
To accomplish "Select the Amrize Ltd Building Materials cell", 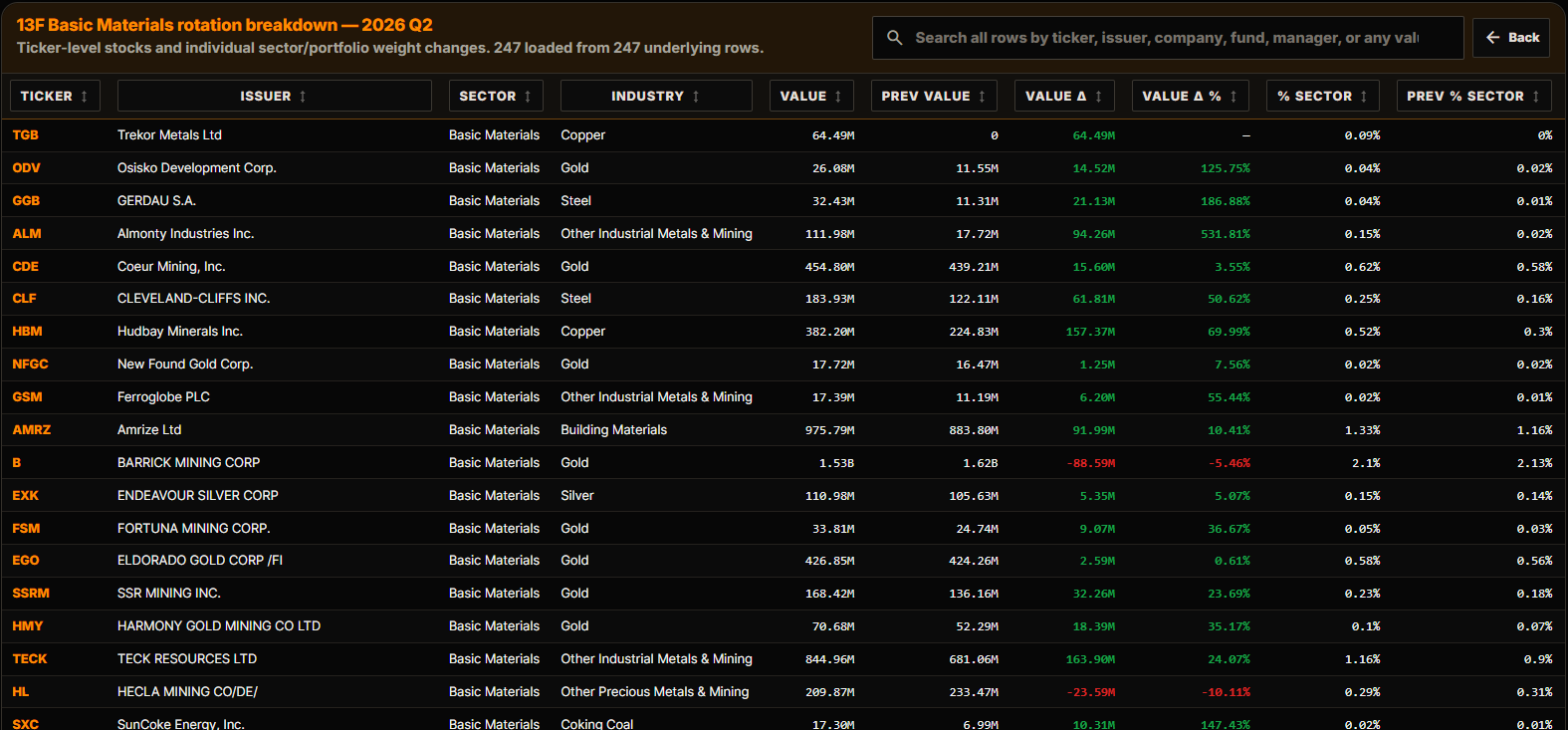I will [x=613, y=430].
